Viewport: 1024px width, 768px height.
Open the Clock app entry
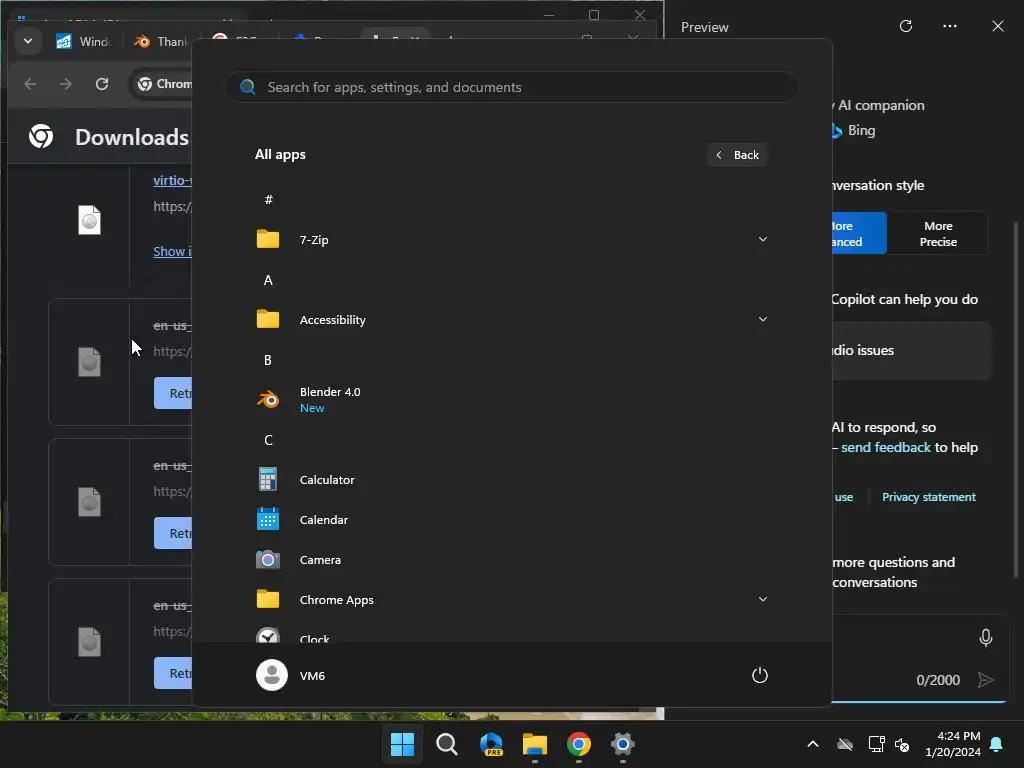point(511,635)
